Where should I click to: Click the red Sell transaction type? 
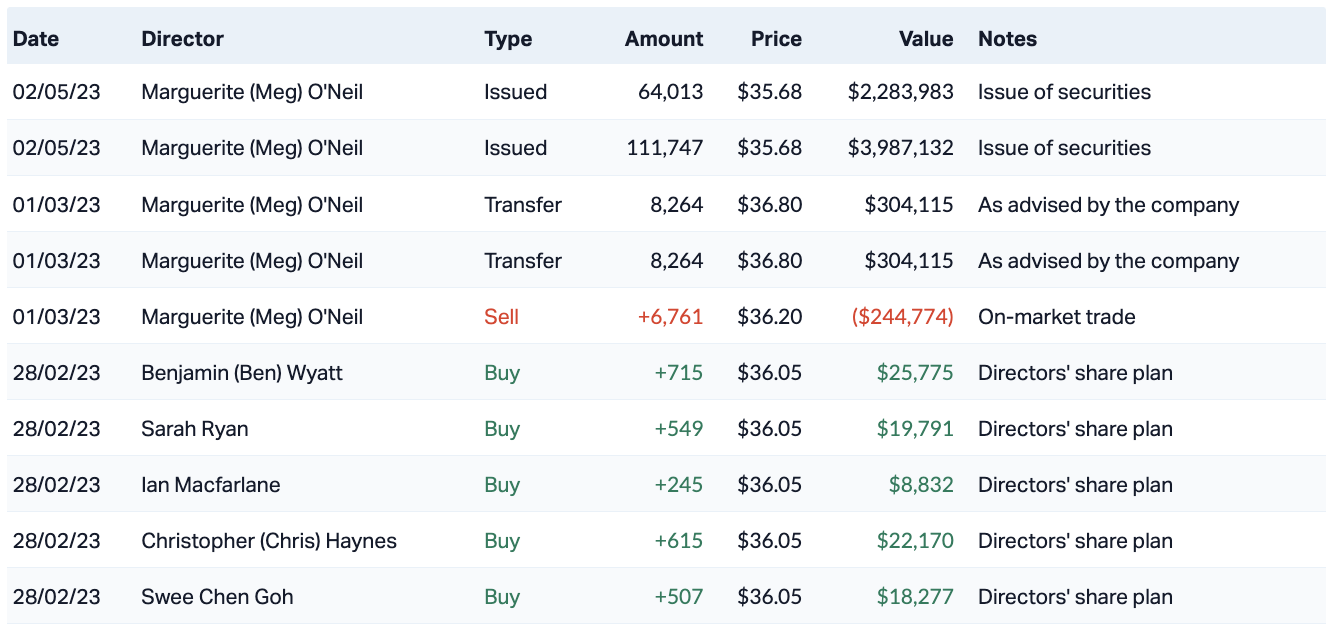(x=502, y=317)
